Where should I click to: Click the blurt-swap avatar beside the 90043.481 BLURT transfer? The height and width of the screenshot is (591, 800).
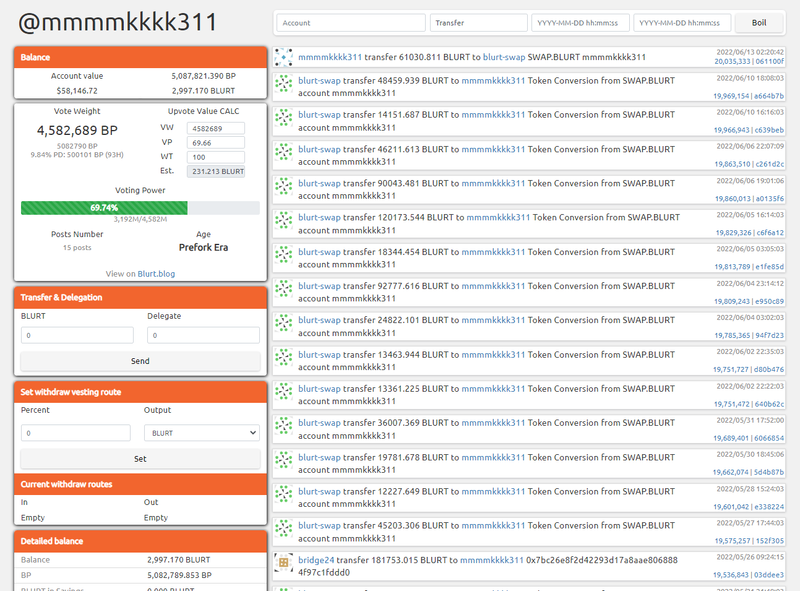coord(283,189)
